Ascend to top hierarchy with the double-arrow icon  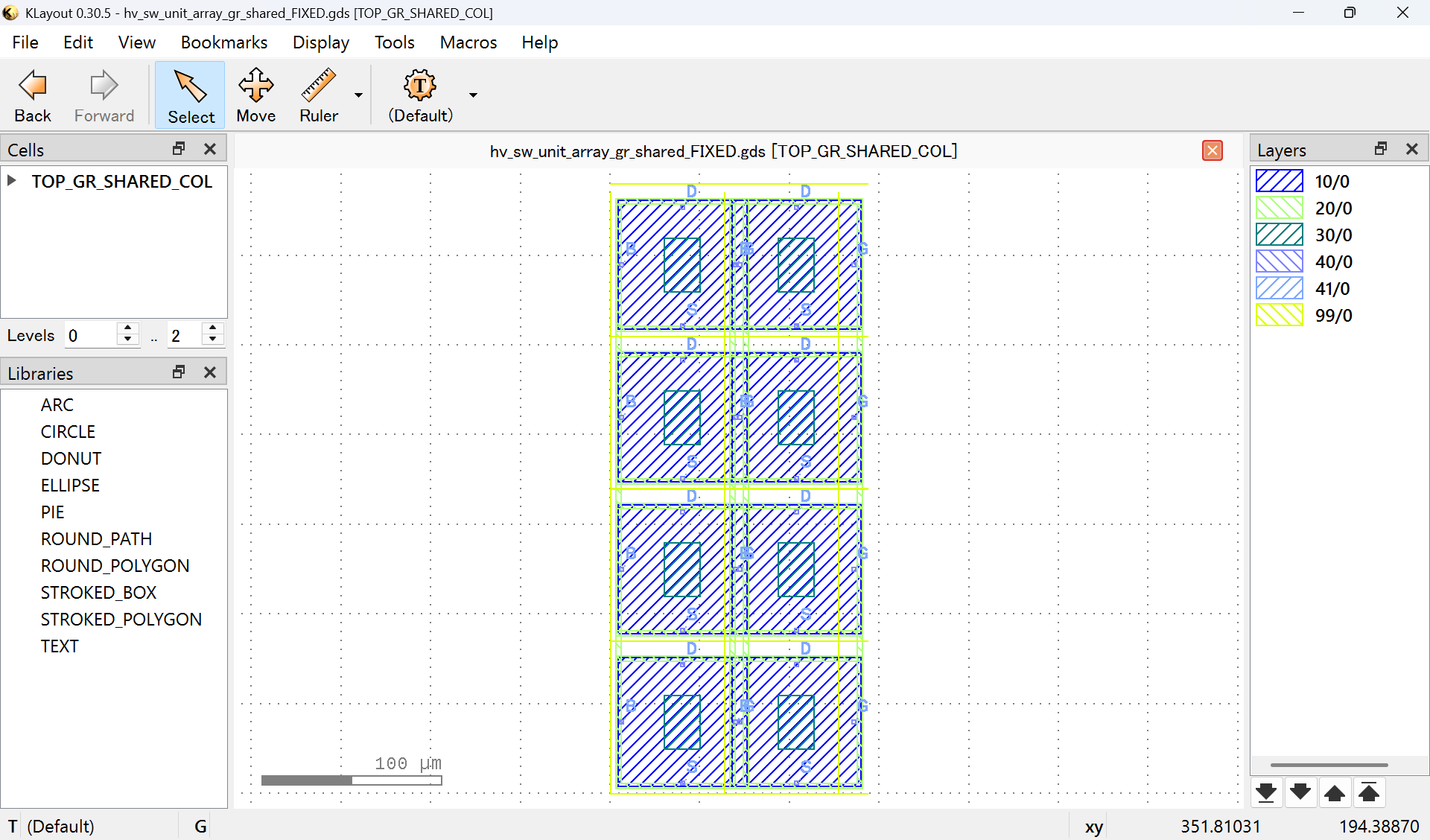(1370, 792)
